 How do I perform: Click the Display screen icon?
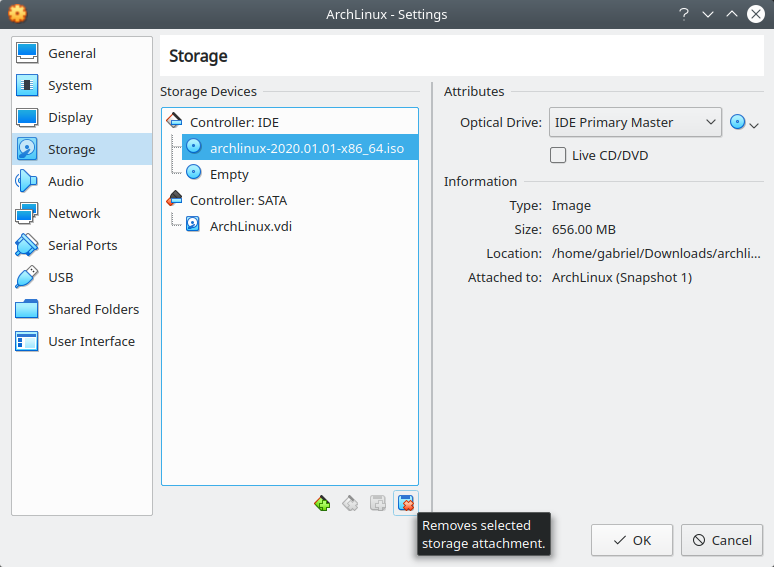27,117
